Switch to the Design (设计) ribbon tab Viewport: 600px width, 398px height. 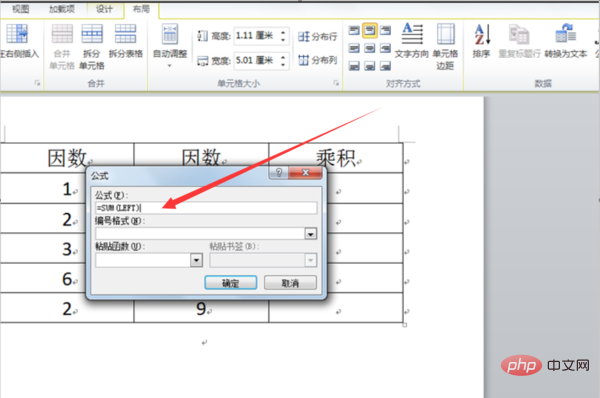click(x=104, y=9)
